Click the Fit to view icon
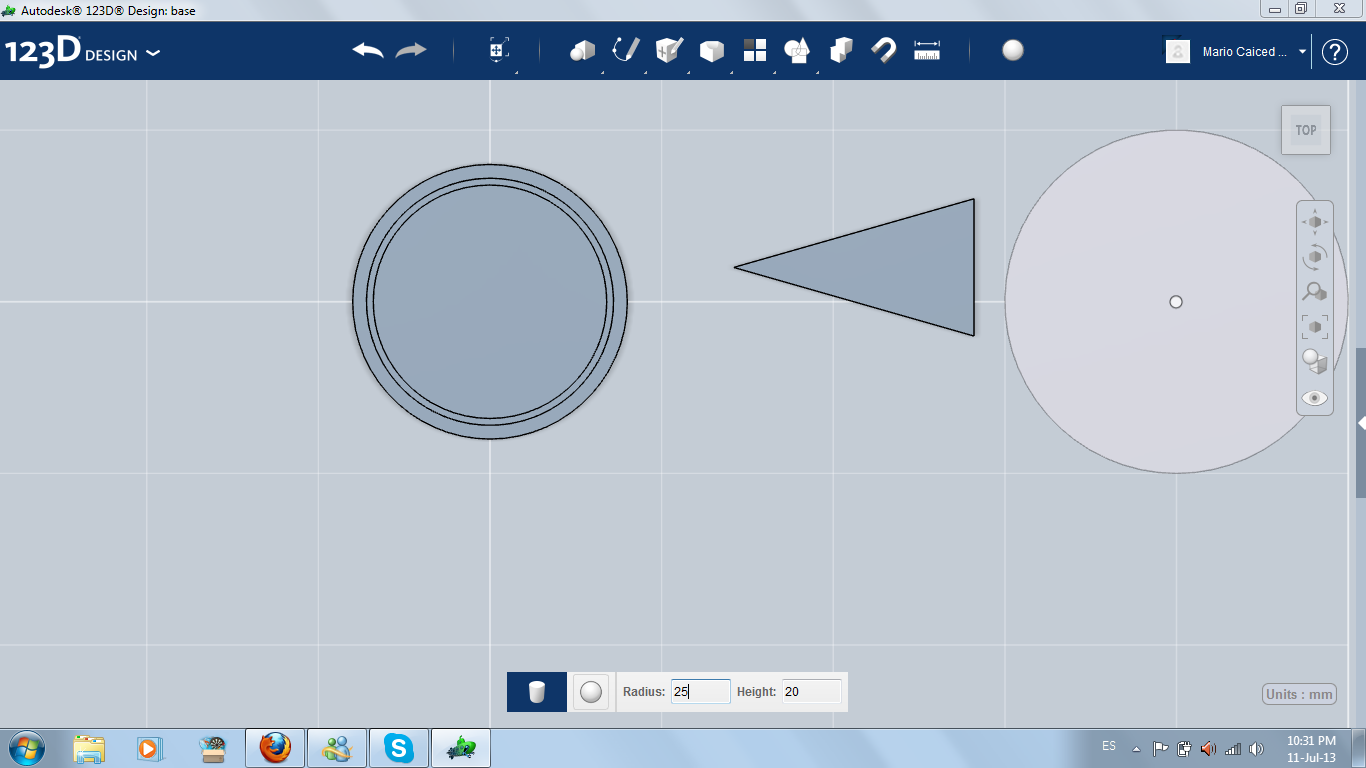This screenshot has width=1366, height=768. 1315,327
